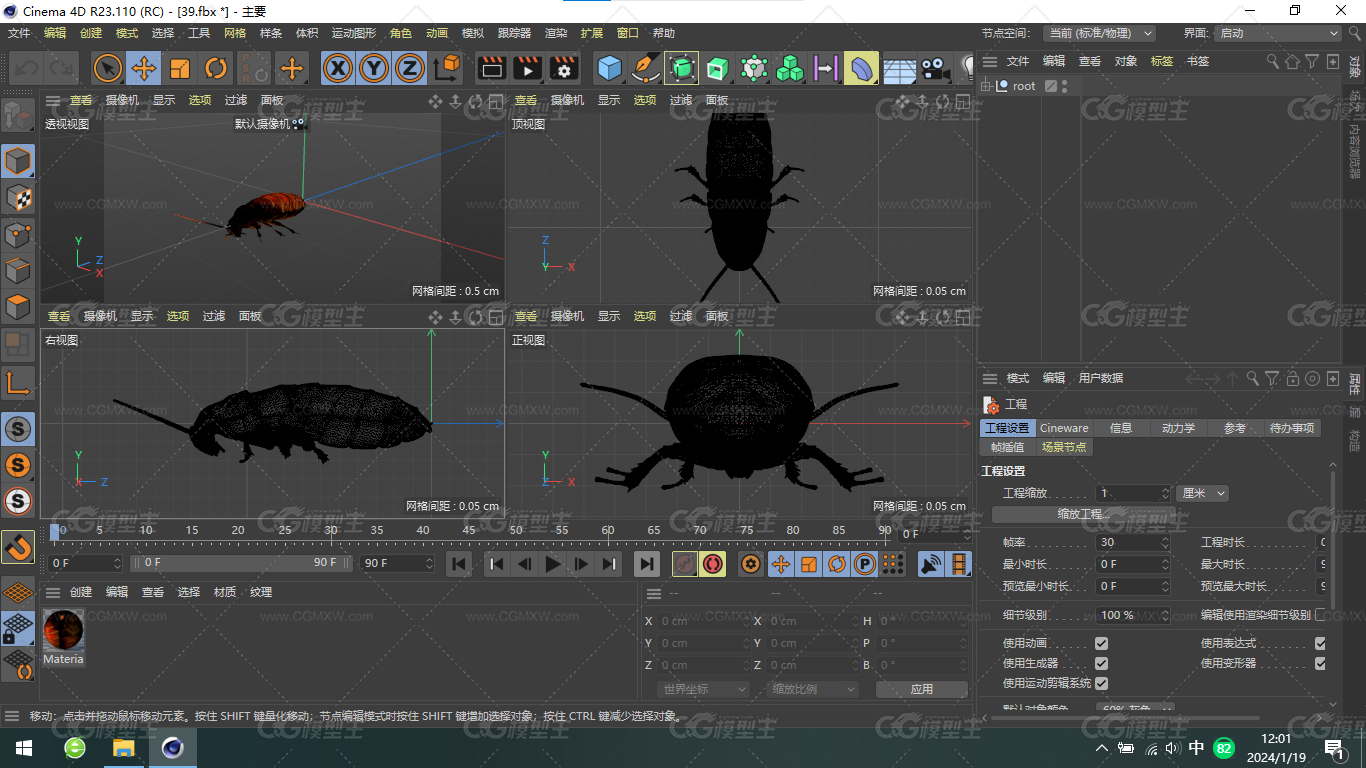The height and width of the screenshot is (768, 1366).
Task: Switch to Cineware tab
Action: click(1064, 428)
